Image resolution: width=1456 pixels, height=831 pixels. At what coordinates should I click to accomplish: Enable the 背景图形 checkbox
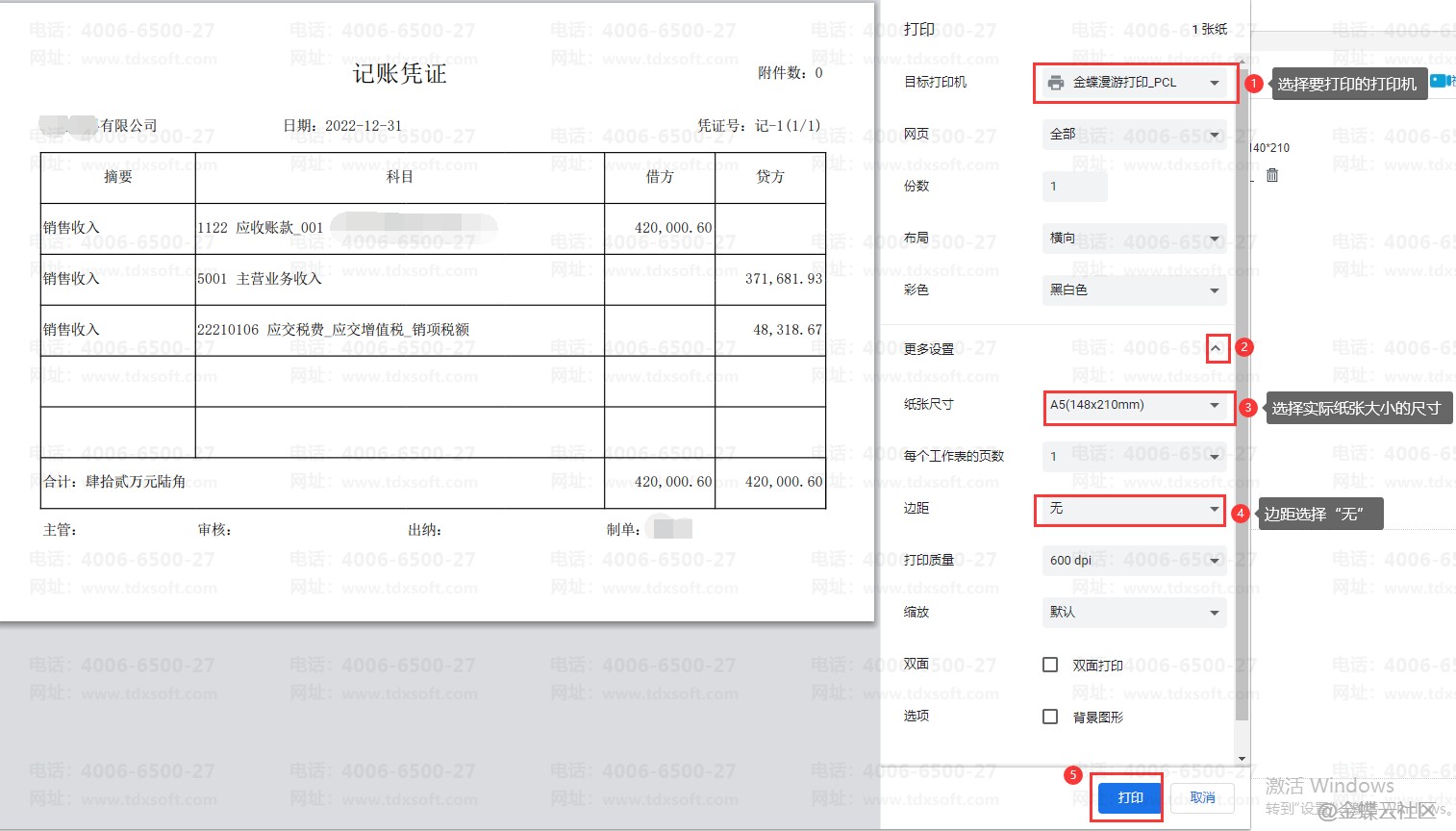pyautogui.click(x=1050, y=717)
